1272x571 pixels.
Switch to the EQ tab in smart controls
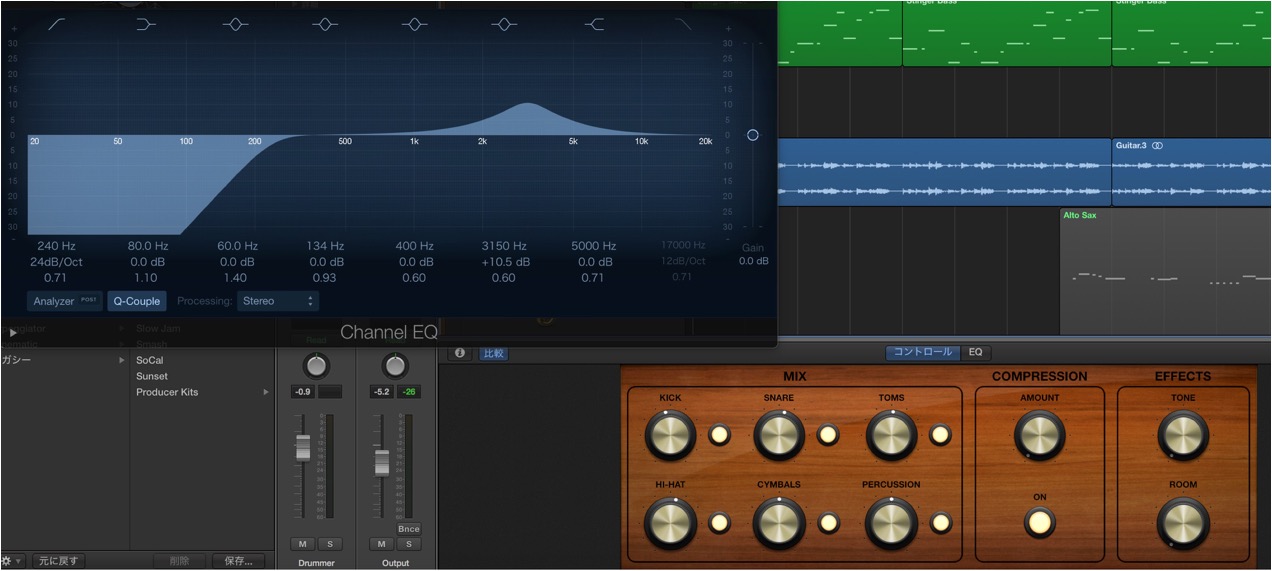[976, 352]
